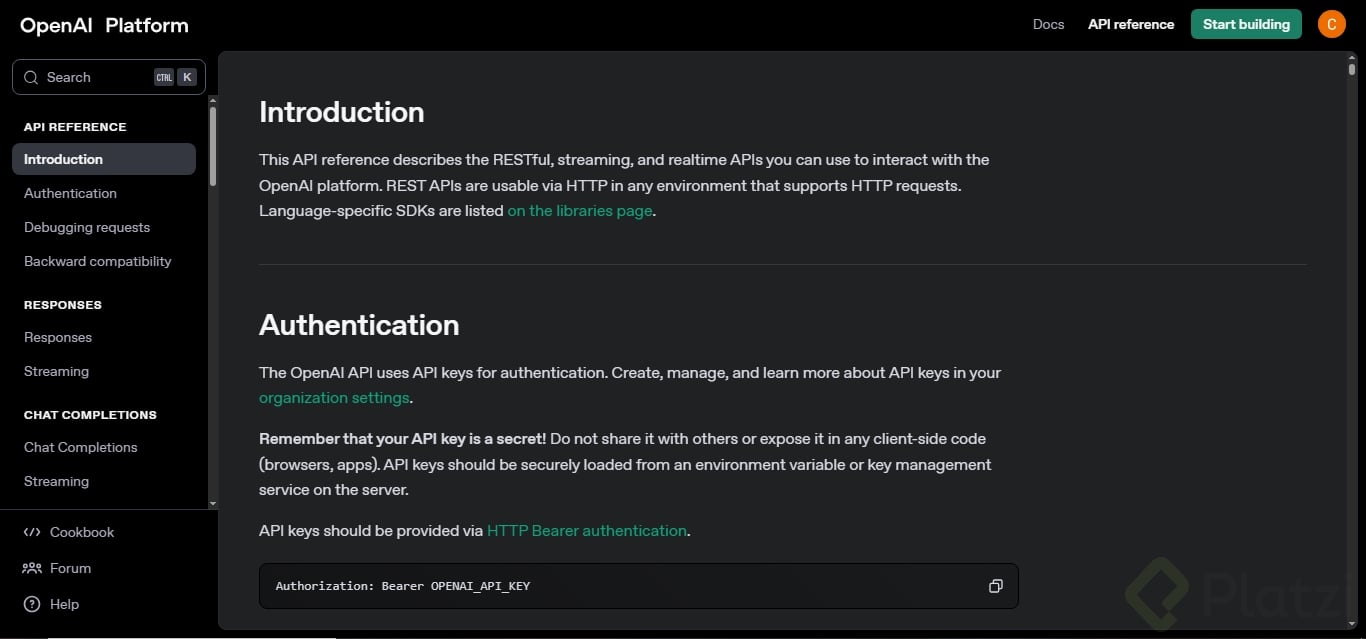Click the OpenAI Platform logo
The width and height of the screenshot is (1366, 639).
point(104,26)
